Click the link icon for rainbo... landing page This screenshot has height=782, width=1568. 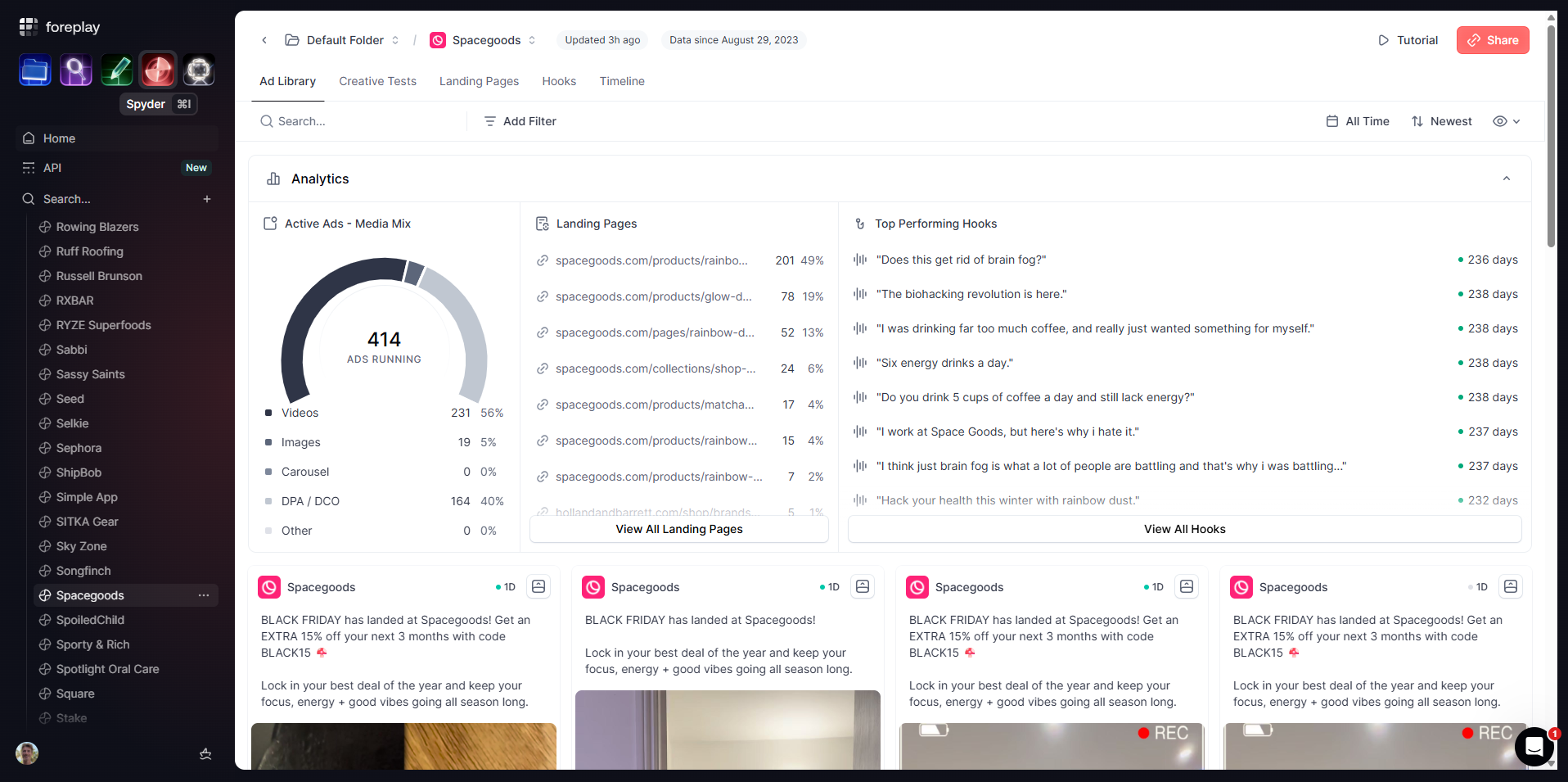coord(542,260)
